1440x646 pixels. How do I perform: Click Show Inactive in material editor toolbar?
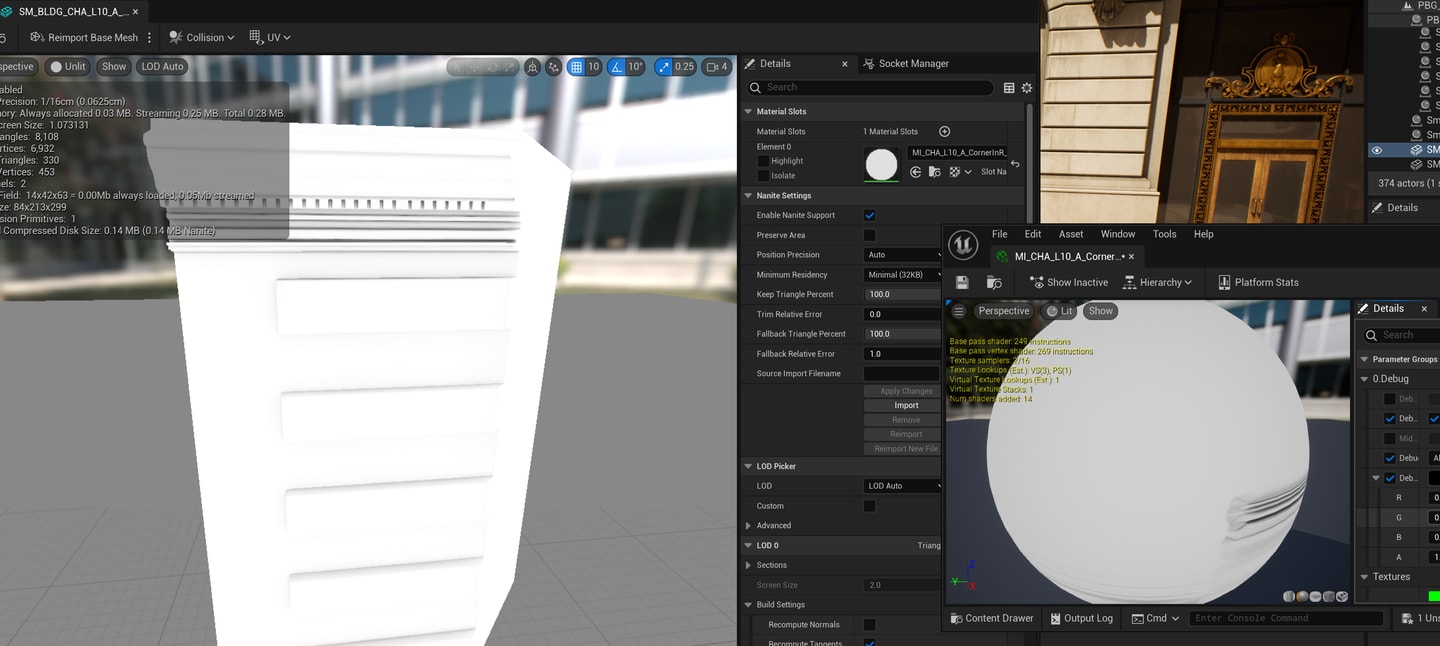[1068, 283]
